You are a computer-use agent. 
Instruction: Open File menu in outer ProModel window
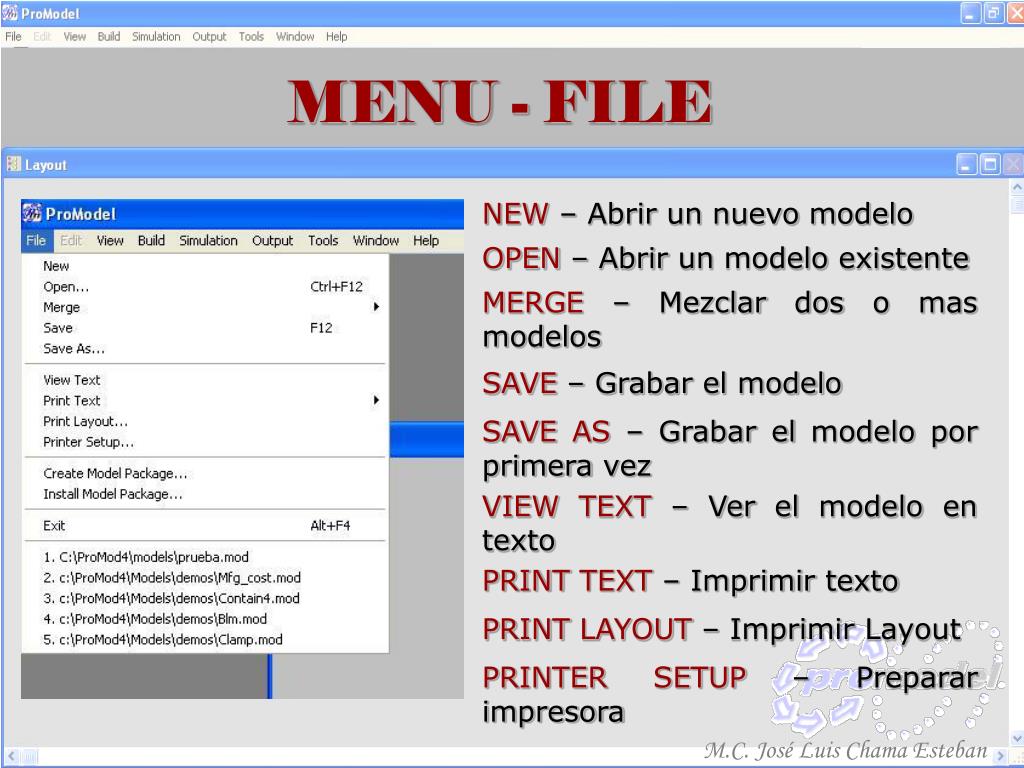pyautogui.click(x=13, y=37)
